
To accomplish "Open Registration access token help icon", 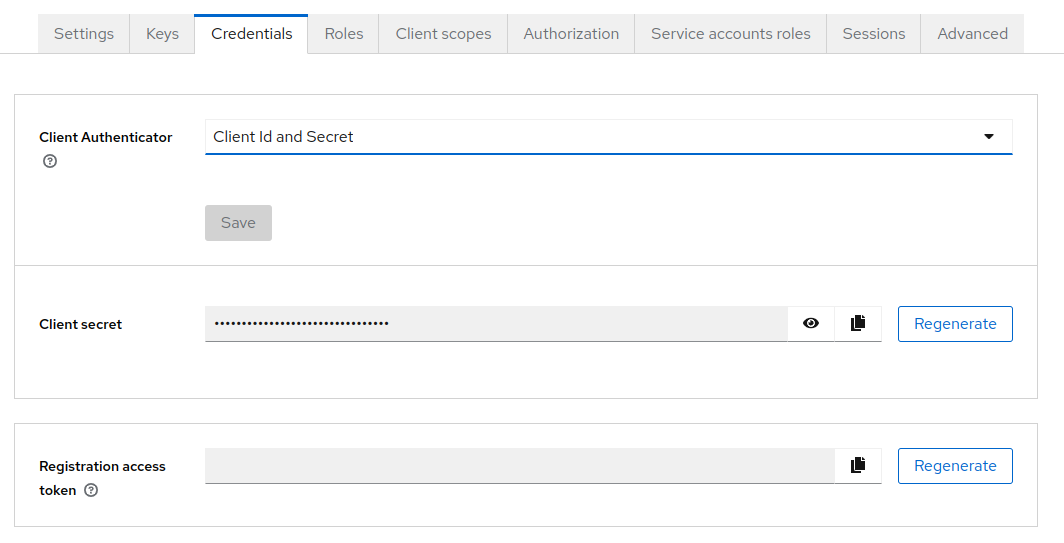I will [91, 490].
